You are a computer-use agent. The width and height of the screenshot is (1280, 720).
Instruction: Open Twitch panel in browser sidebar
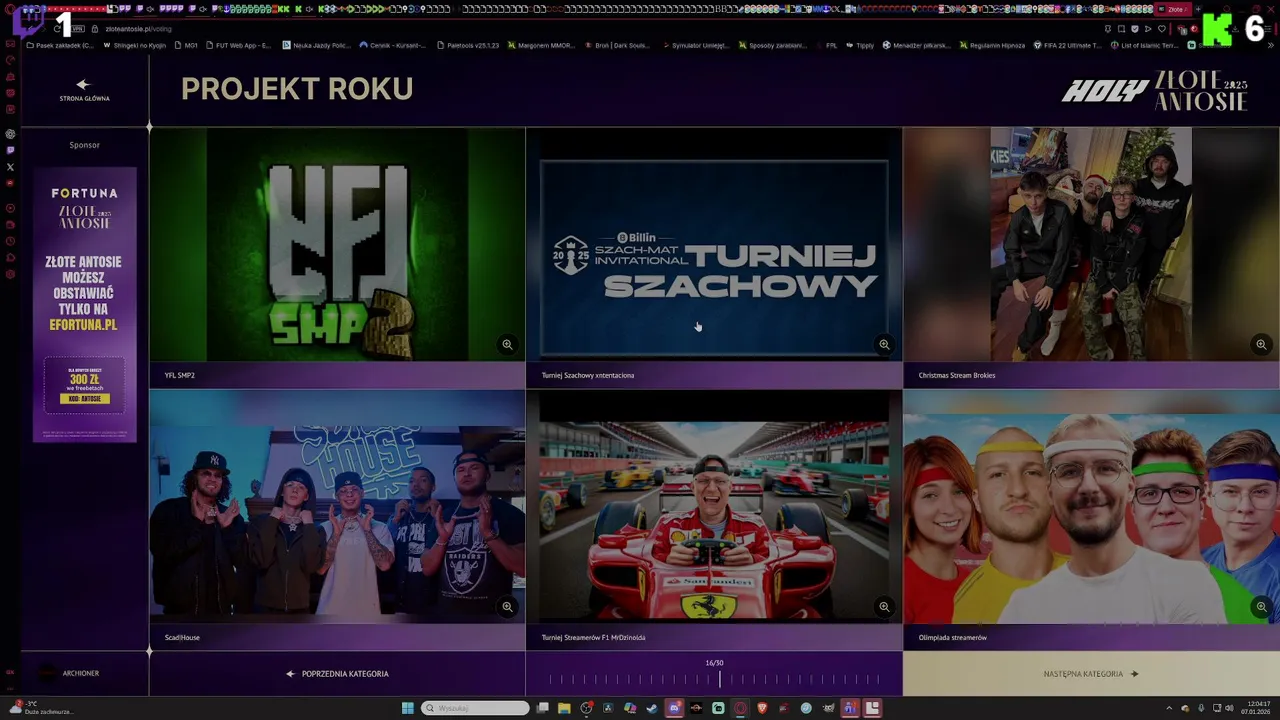click(10, 150)
